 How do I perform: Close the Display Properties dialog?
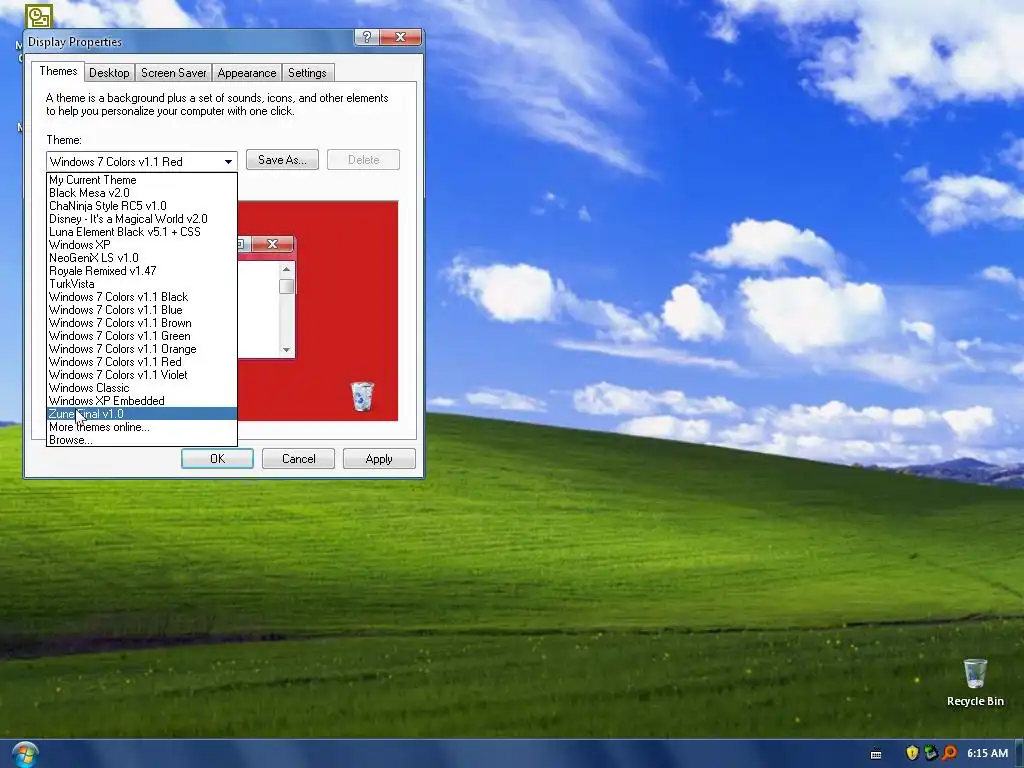[x=400, y=37]
